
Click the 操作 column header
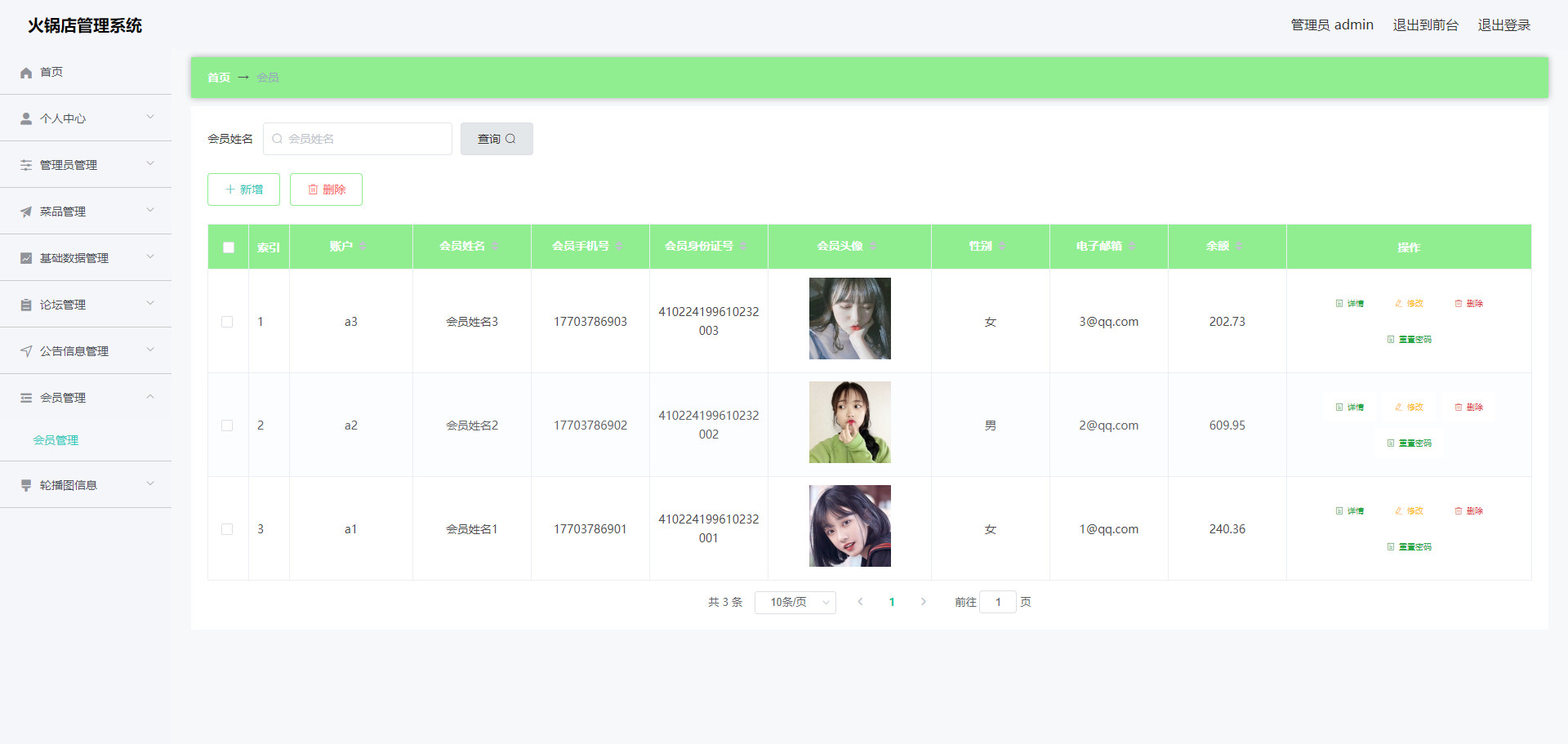coord(1409,247)
